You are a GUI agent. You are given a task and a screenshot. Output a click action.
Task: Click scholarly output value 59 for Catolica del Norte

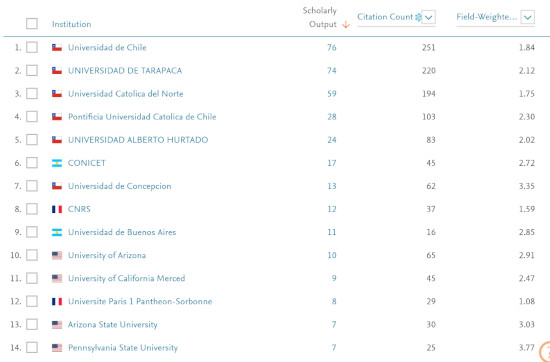(x=332, y=94)
